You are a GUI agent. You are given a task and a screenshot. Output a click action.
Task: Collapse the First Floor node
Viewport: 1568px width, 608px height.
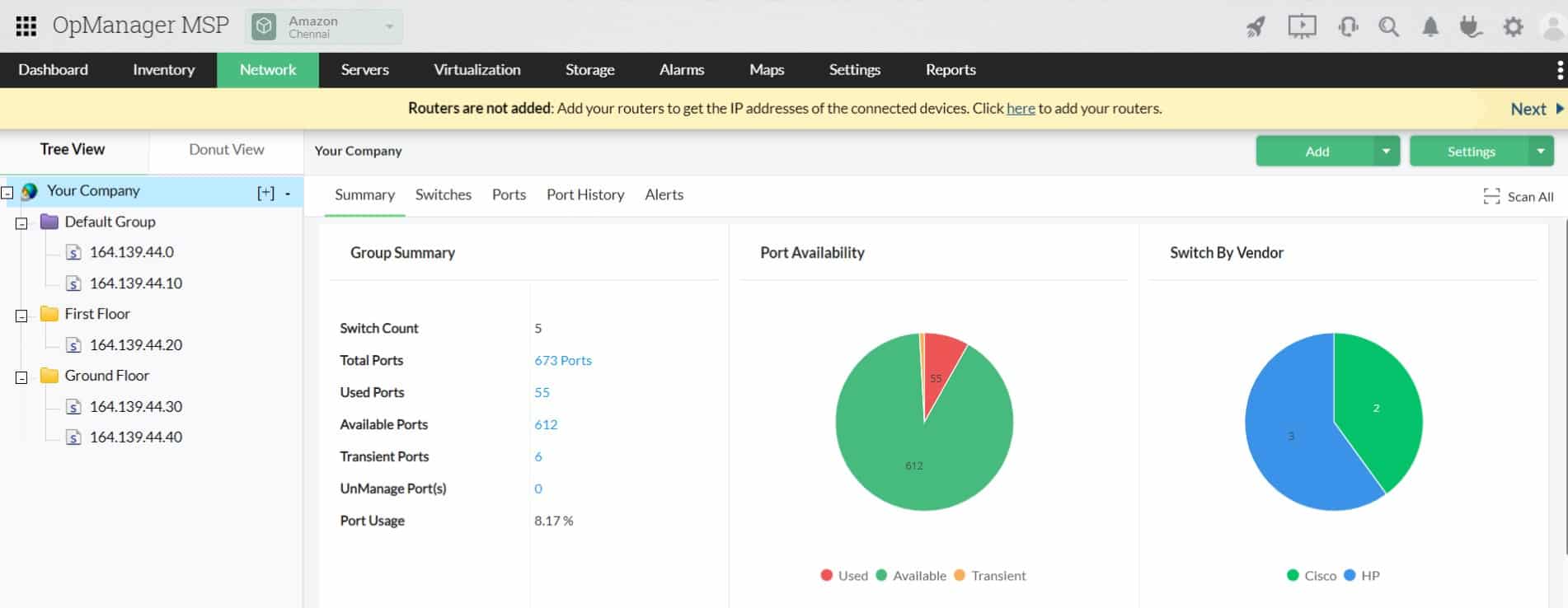21,316
